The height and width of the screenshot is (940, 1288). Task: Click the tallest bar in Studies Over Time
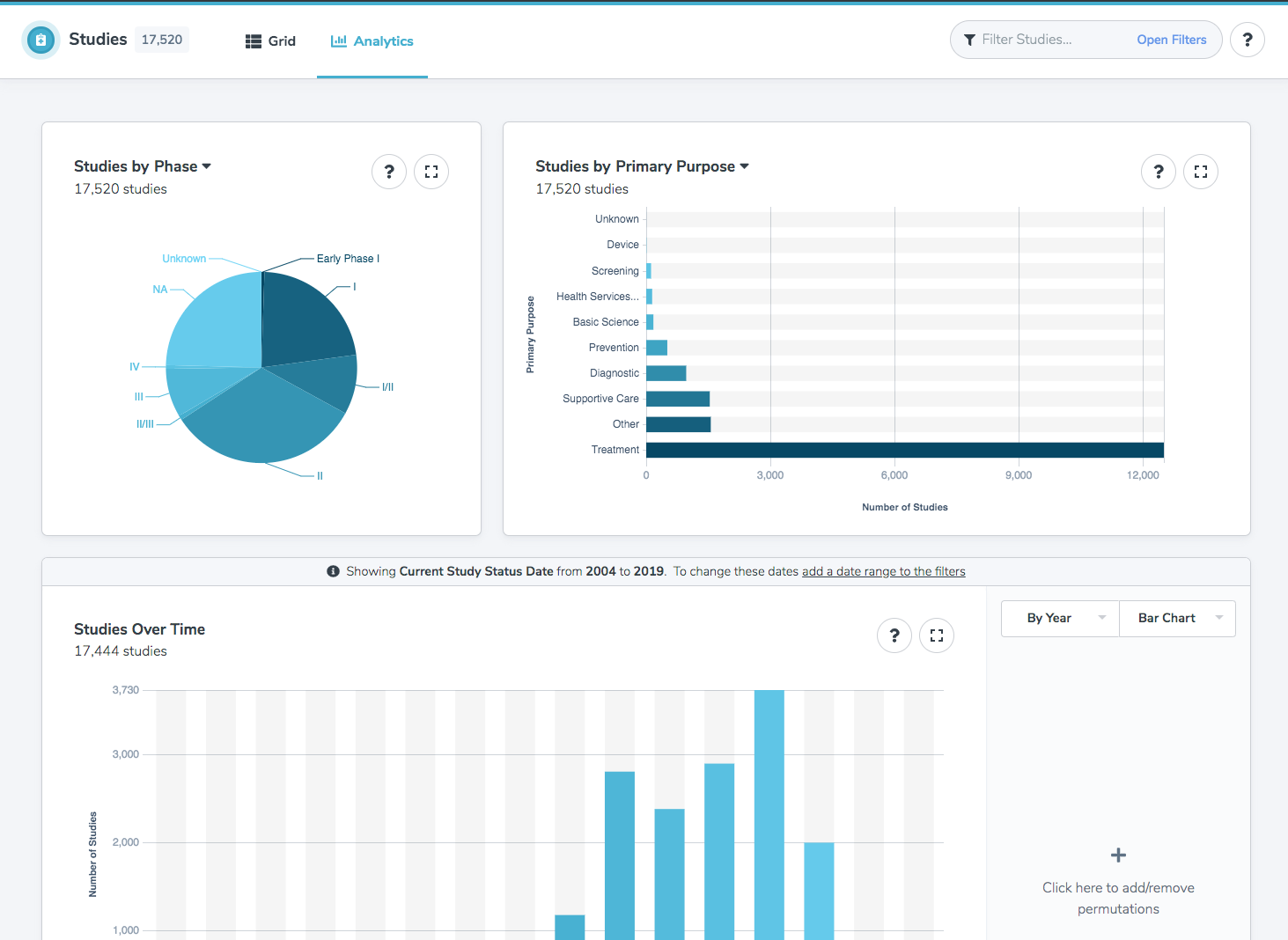pos(769,814)
